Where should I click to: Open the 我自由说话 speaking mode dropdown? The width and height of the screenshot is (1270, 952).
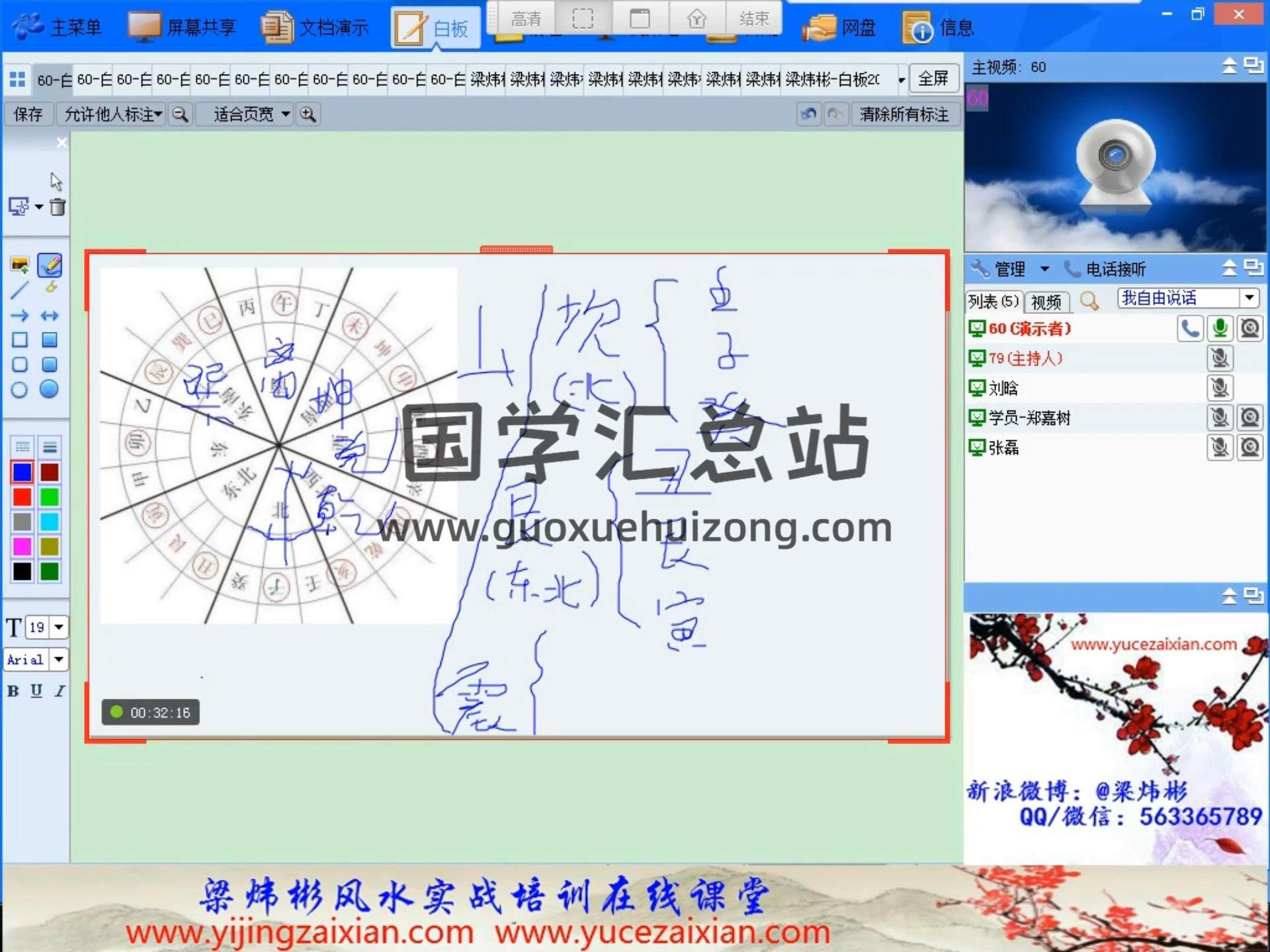click(1249, 298)
